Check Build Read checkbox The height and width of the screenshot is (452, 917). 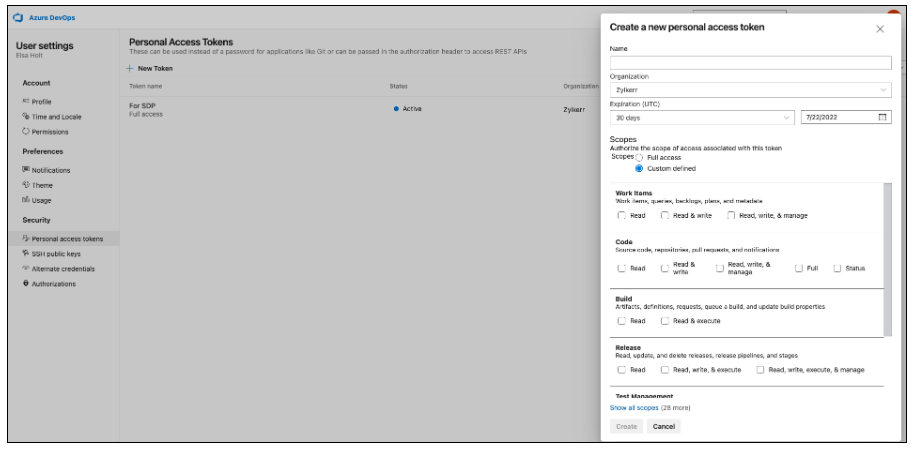622,321
